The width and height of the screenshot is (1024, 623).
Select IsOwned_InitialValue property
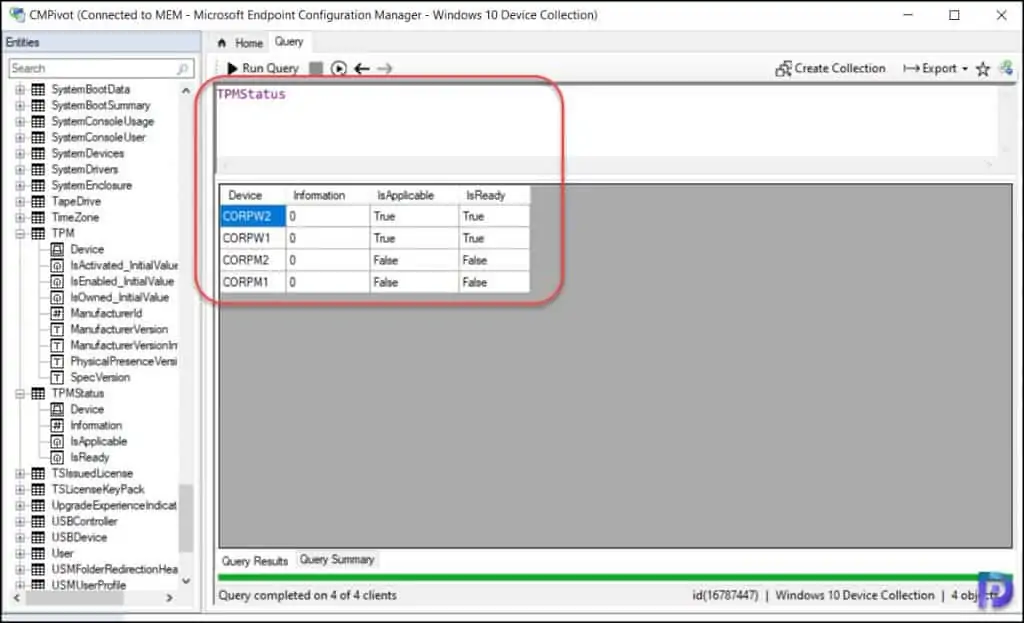tap(120, 297)
